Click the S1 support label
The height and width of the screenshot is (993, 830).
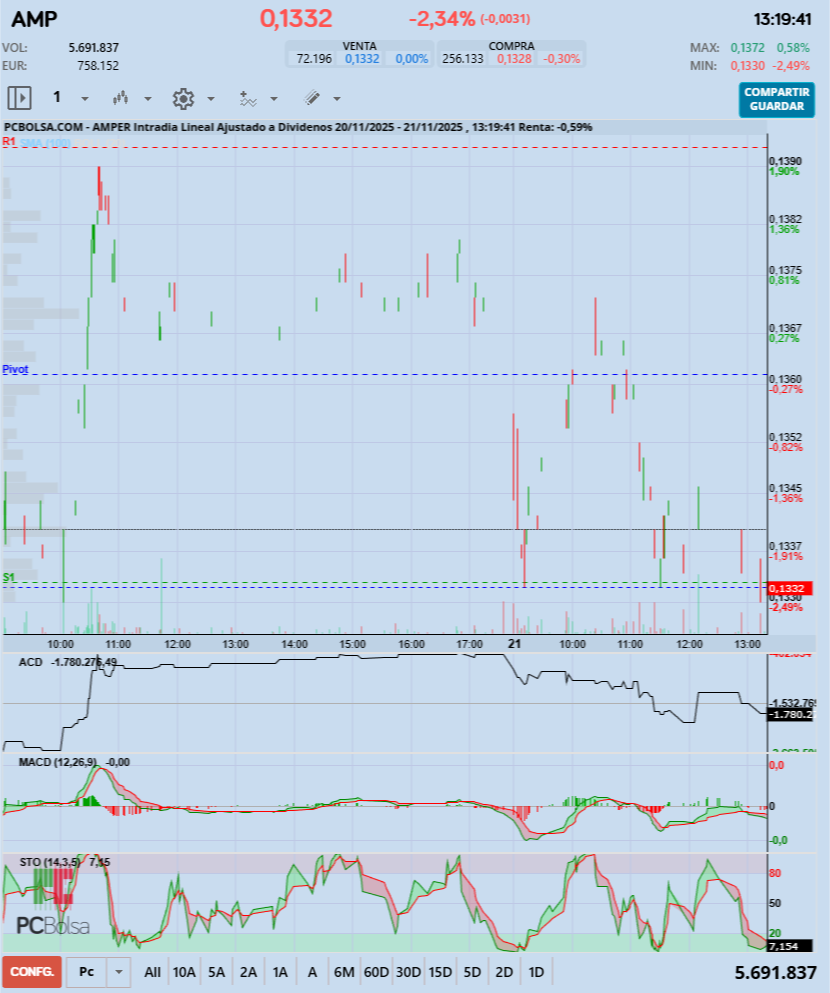tap(8, 577)
